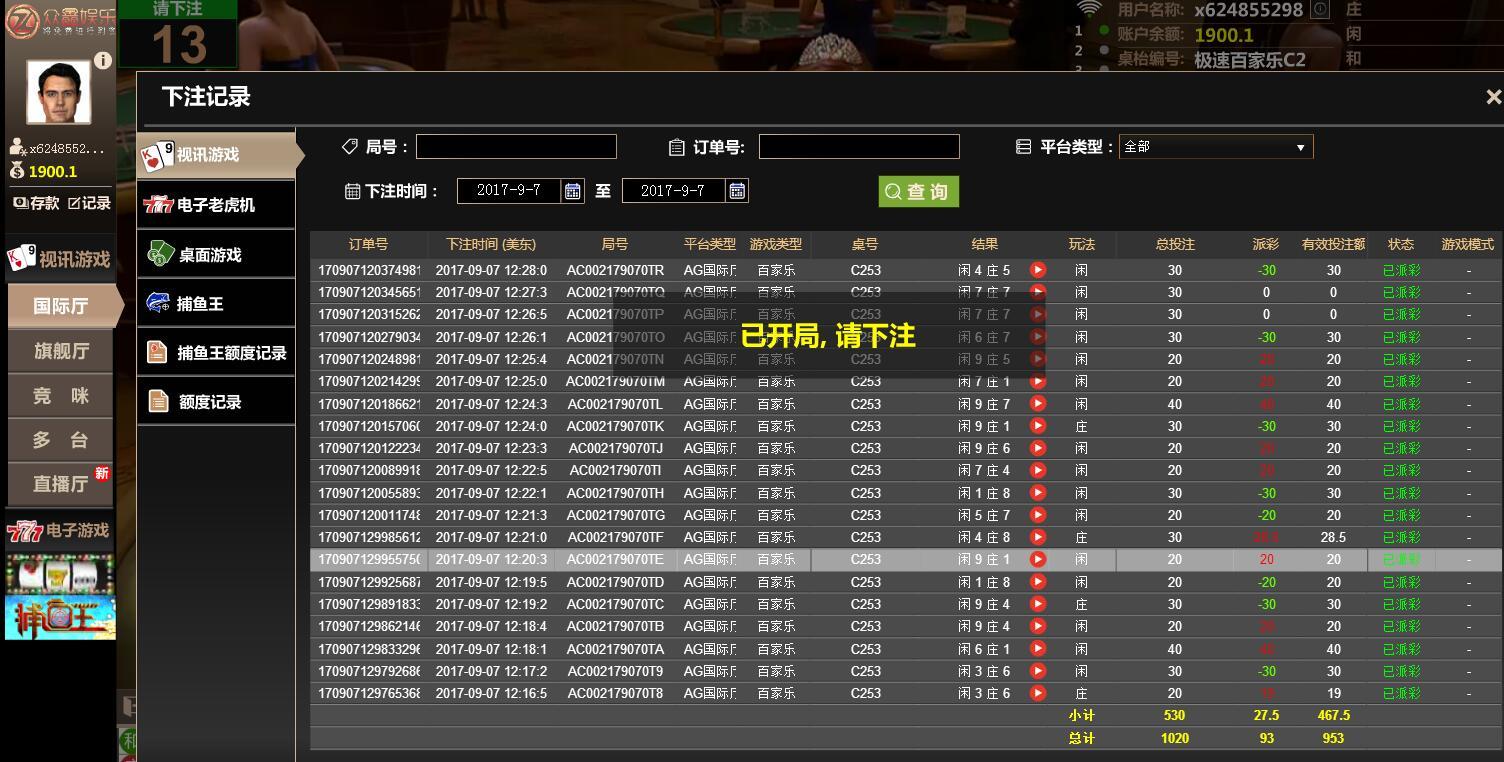Play replay for the 12:24:0 bet row
Viewport: 1504px width, 762px height.
coord(1038,426)
